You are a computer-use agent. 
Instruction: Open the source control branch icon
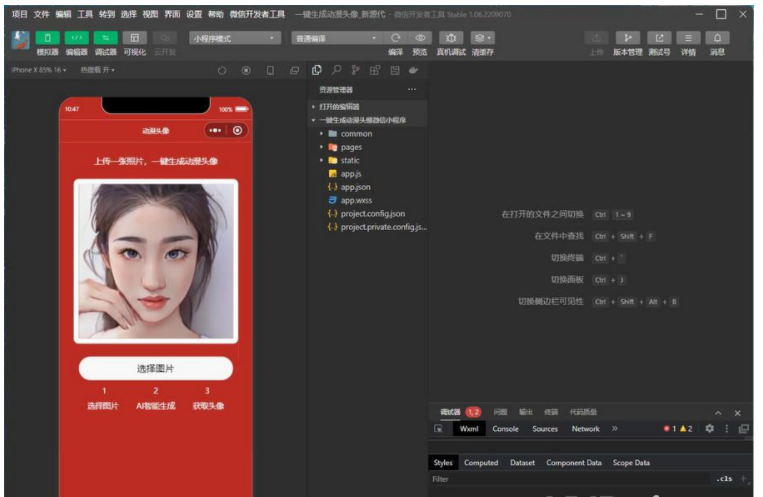coord(355,70)
